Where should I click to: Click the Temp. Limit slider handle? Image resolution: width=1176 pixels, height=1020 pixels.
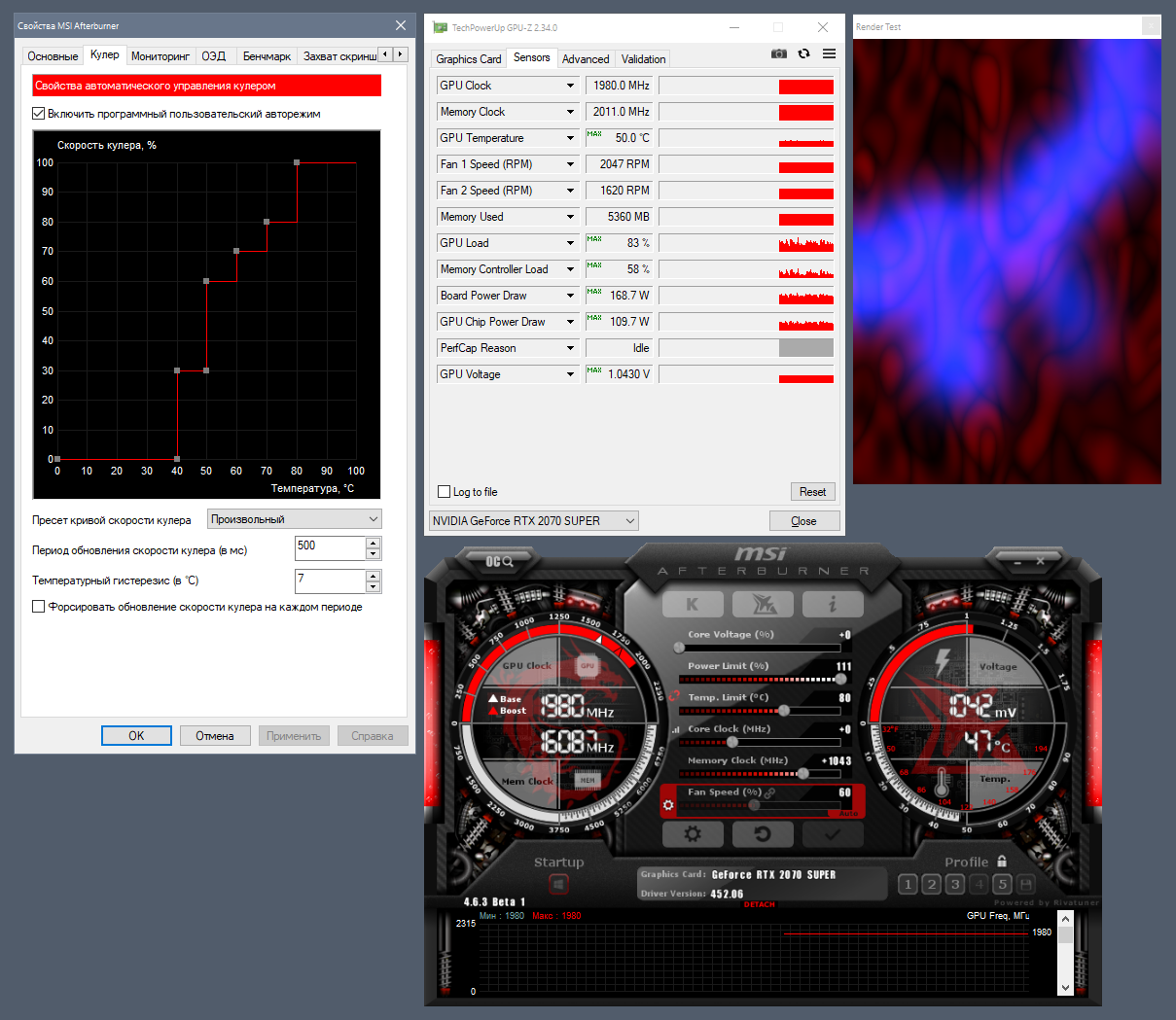[784, 711]
